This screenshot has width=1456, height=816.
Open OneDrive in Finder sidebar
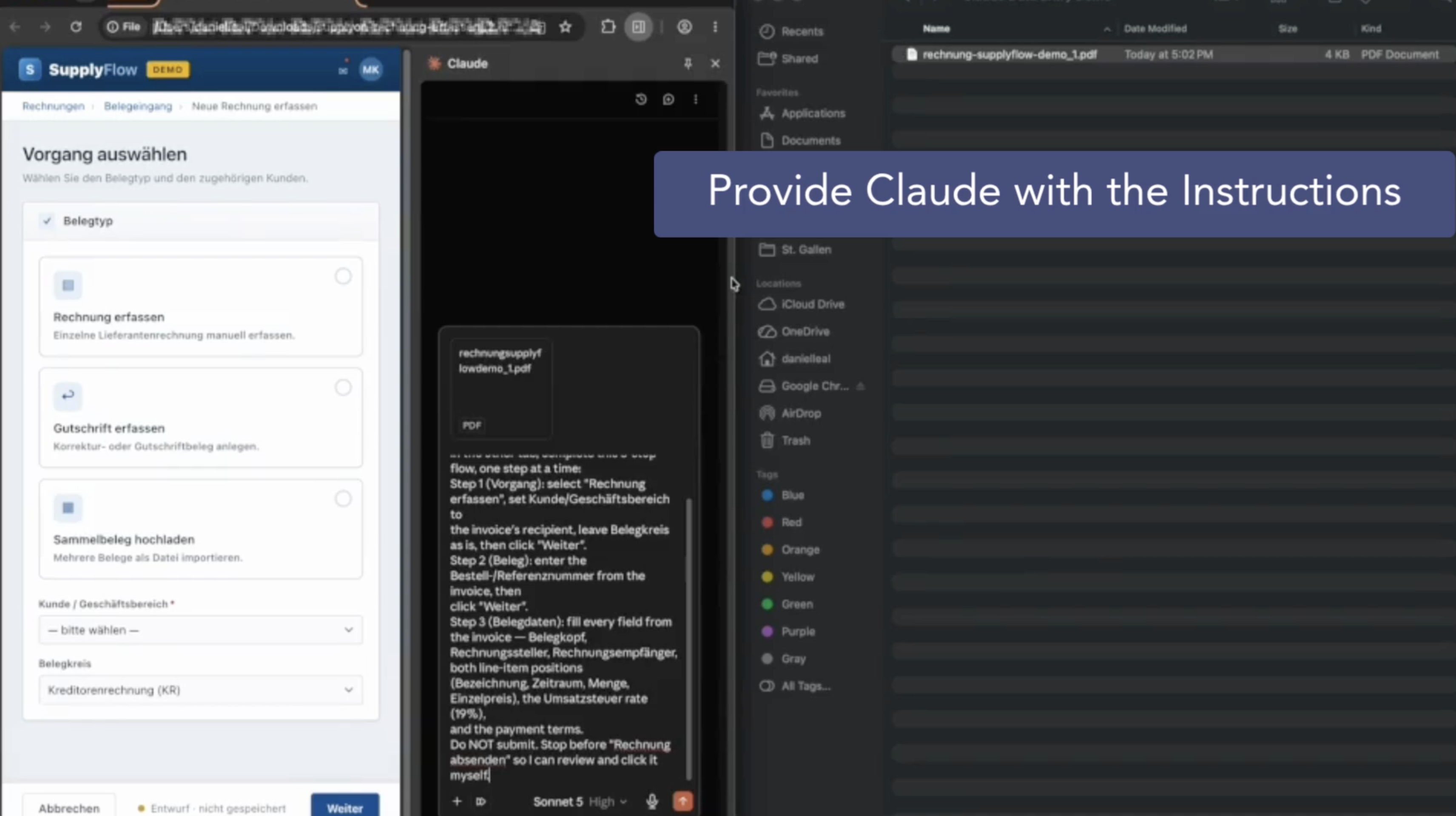pos(793,331)
